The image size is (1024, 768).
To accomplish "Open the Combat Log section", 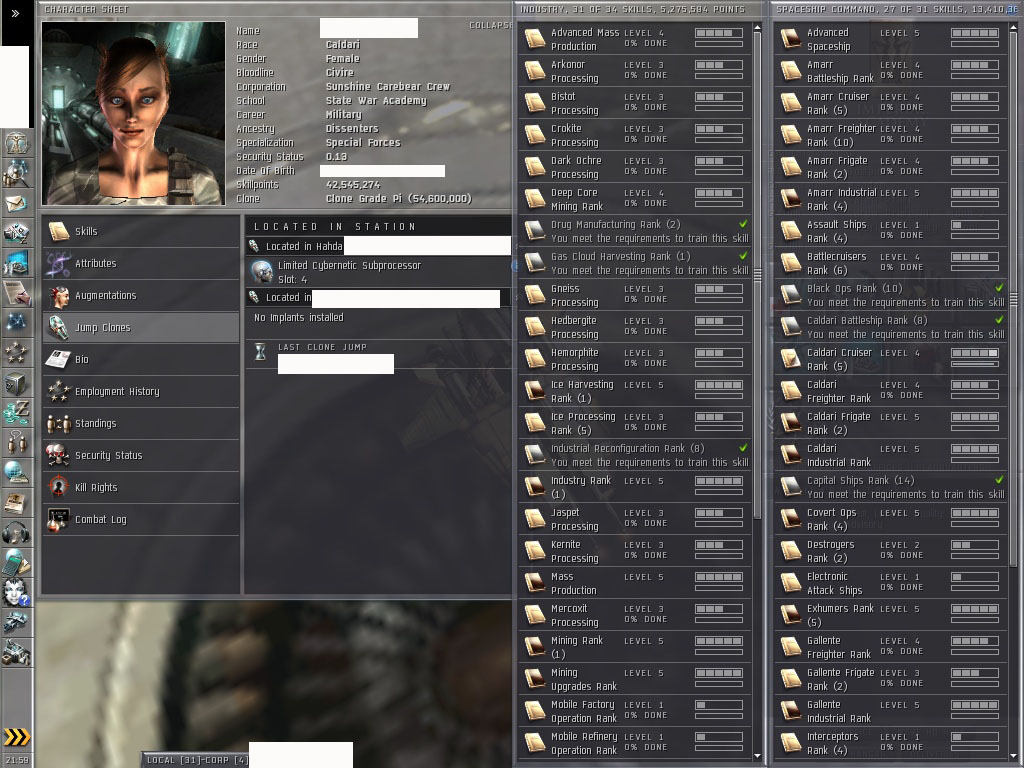I will click(x=141, y=519).
